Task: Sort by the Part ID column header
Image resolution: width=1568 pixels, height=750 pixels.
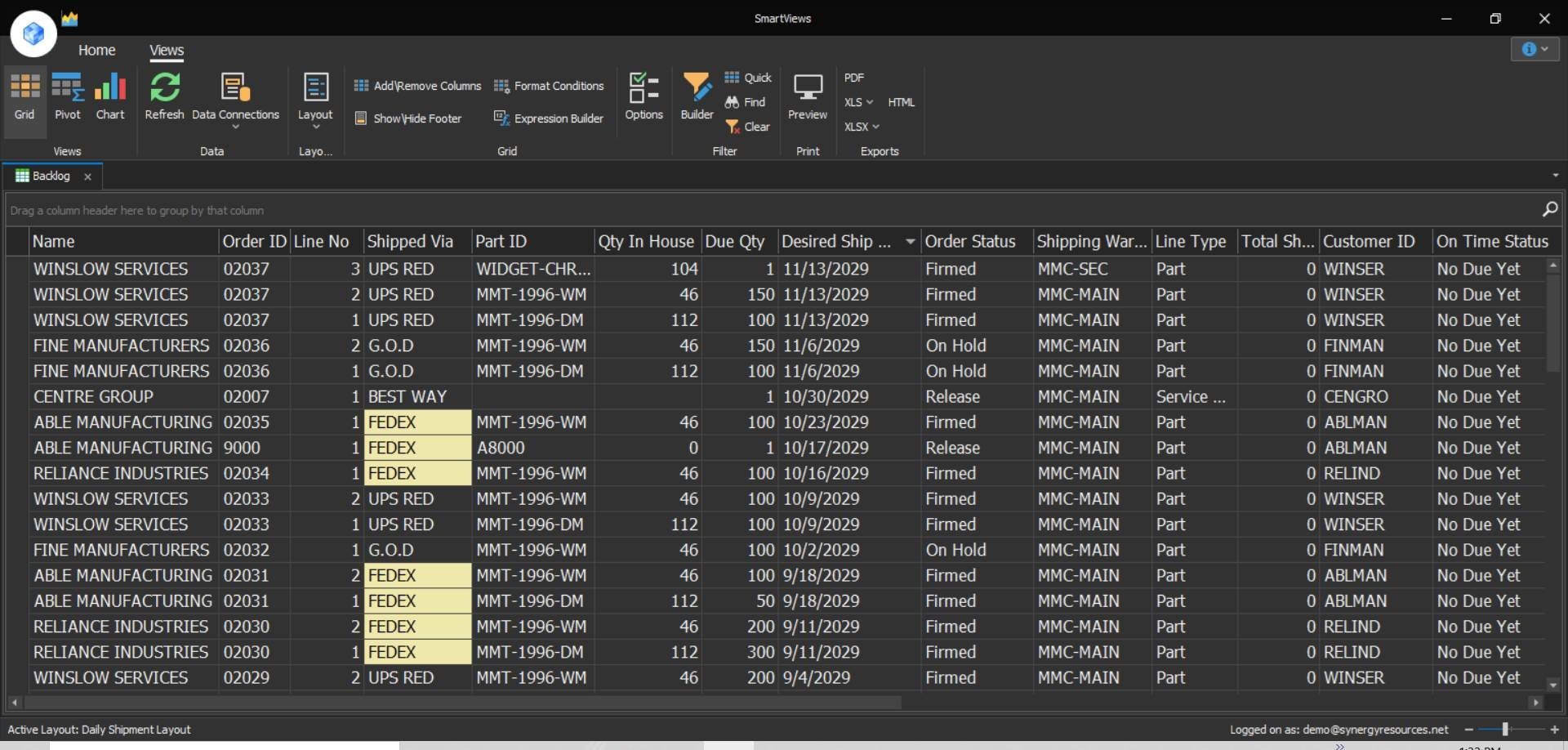Action: tap(532, 241)
